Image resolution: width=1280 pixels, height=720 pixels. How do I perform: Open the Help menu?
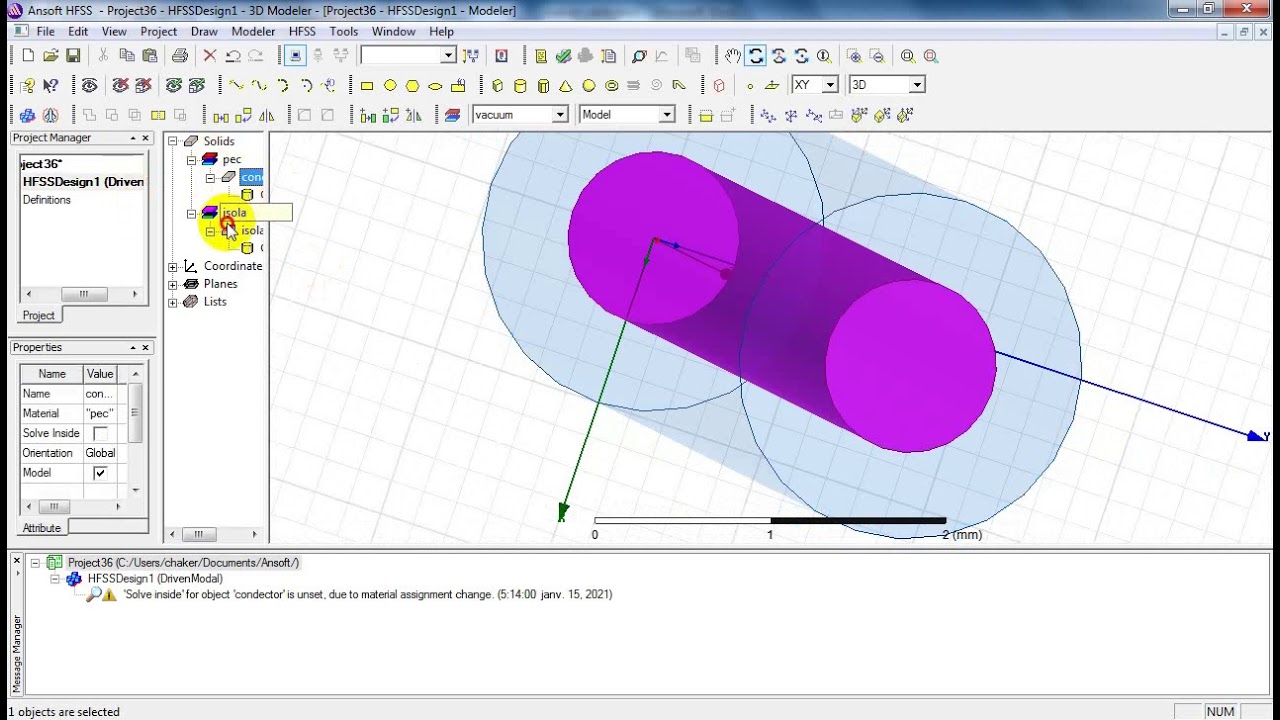[441, 31]
